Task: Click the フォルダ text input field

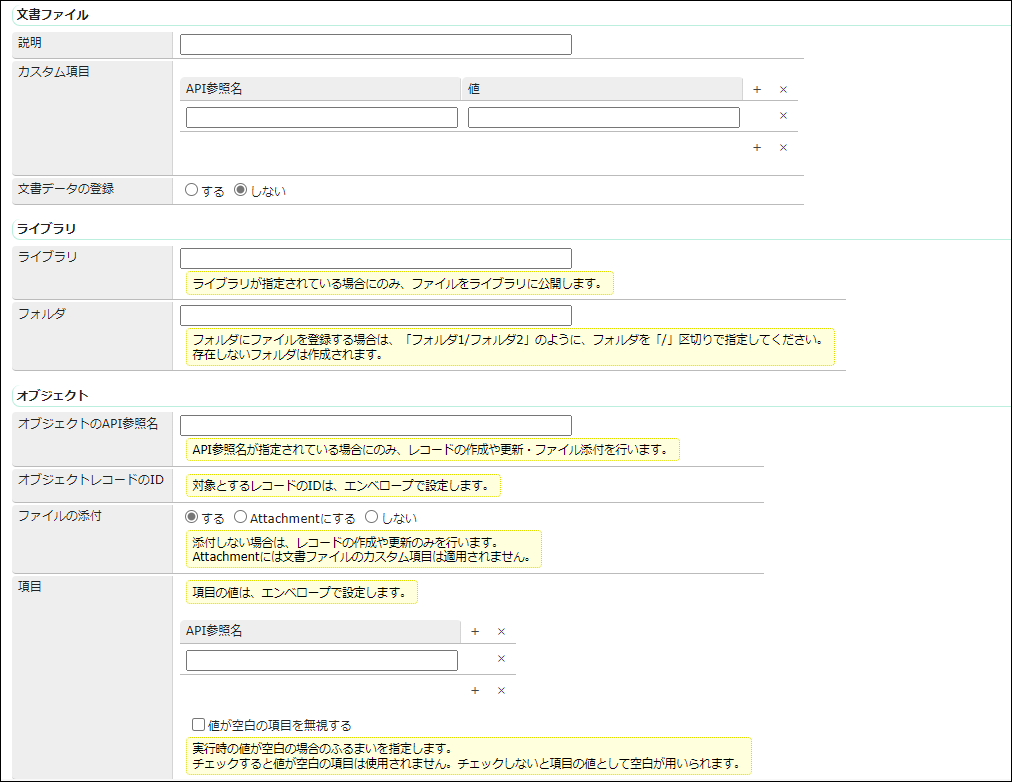Action: (x=375, y=315)
